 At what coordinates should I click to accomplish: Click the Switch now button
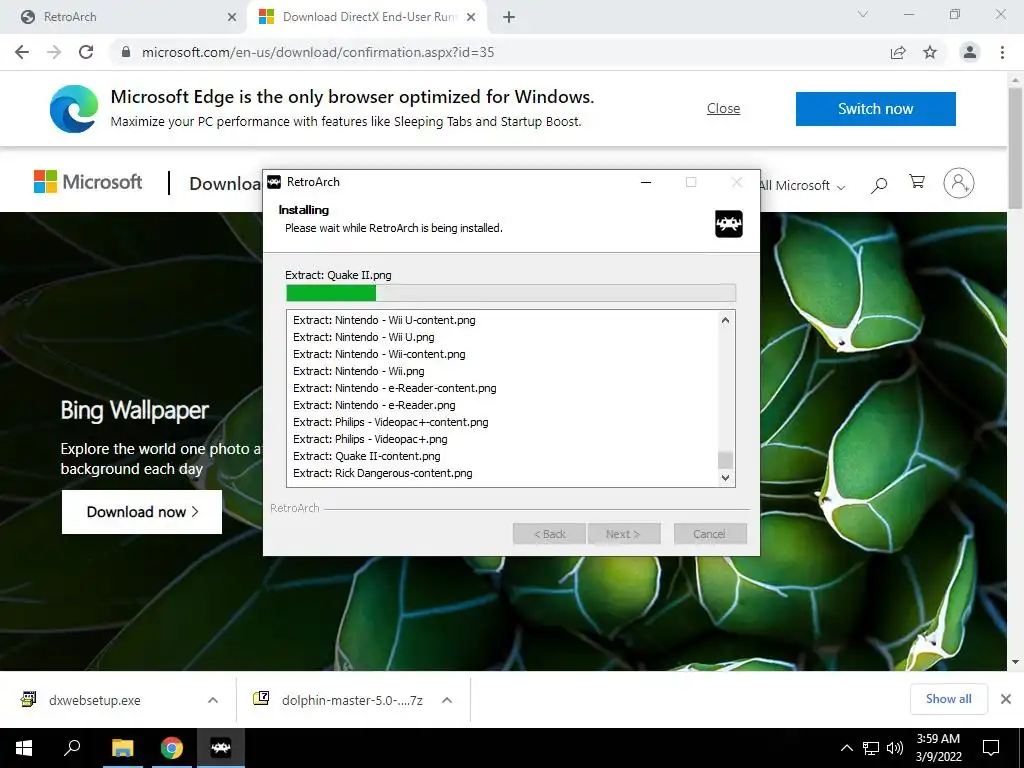(x=876, y=108)
